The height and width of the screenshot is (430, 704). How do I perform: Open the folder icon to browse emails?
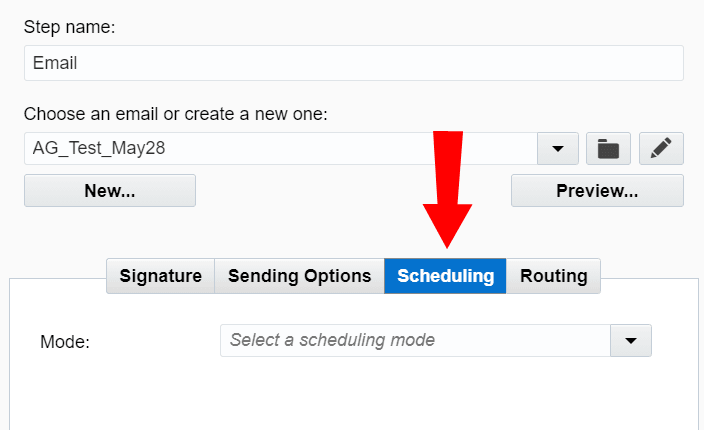click(608, 149)
